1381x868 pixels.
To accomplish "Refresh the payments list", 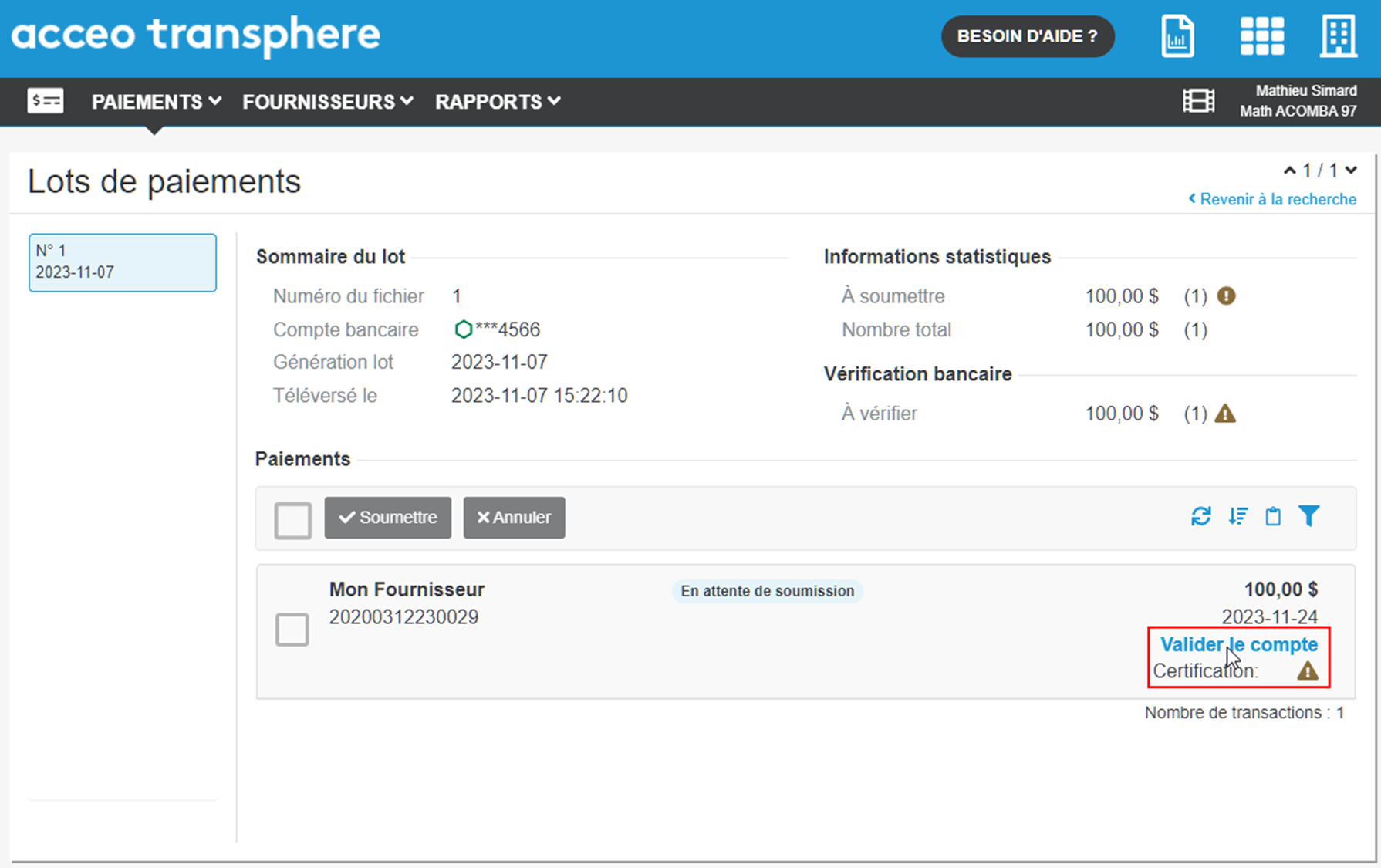I will click(1200, 516).
